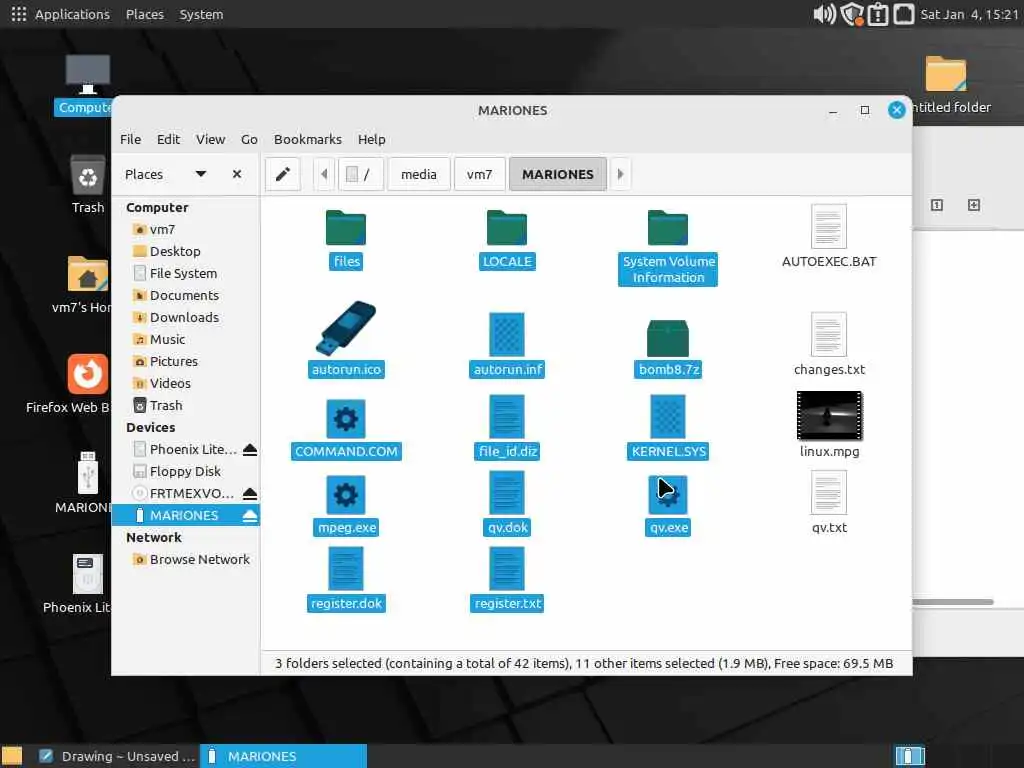Select the linux.mpg video thumbnail

click(829, 415)
